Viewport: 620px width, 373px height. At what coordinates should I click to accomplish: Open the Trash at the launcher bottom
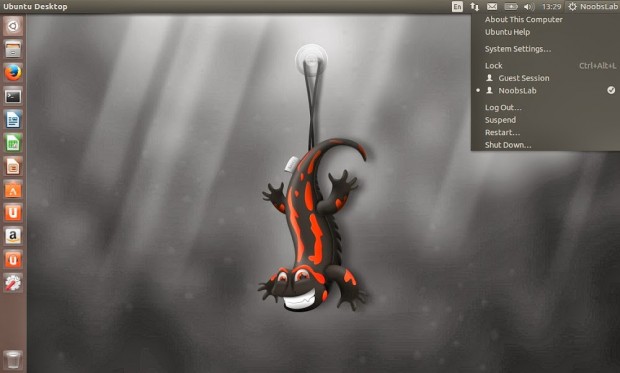pyautogui.click(x=13, y=359)
